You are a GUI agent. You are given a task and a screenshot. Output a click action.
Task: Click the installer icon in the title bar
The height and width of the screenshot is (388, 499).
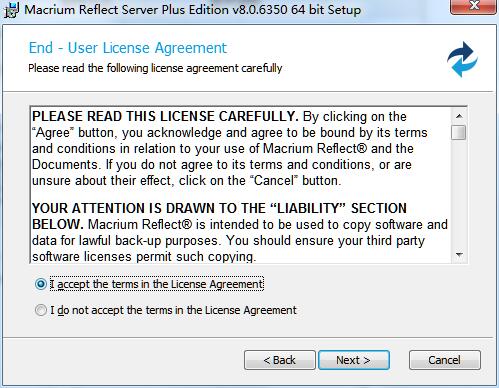[x=11, y=10]
